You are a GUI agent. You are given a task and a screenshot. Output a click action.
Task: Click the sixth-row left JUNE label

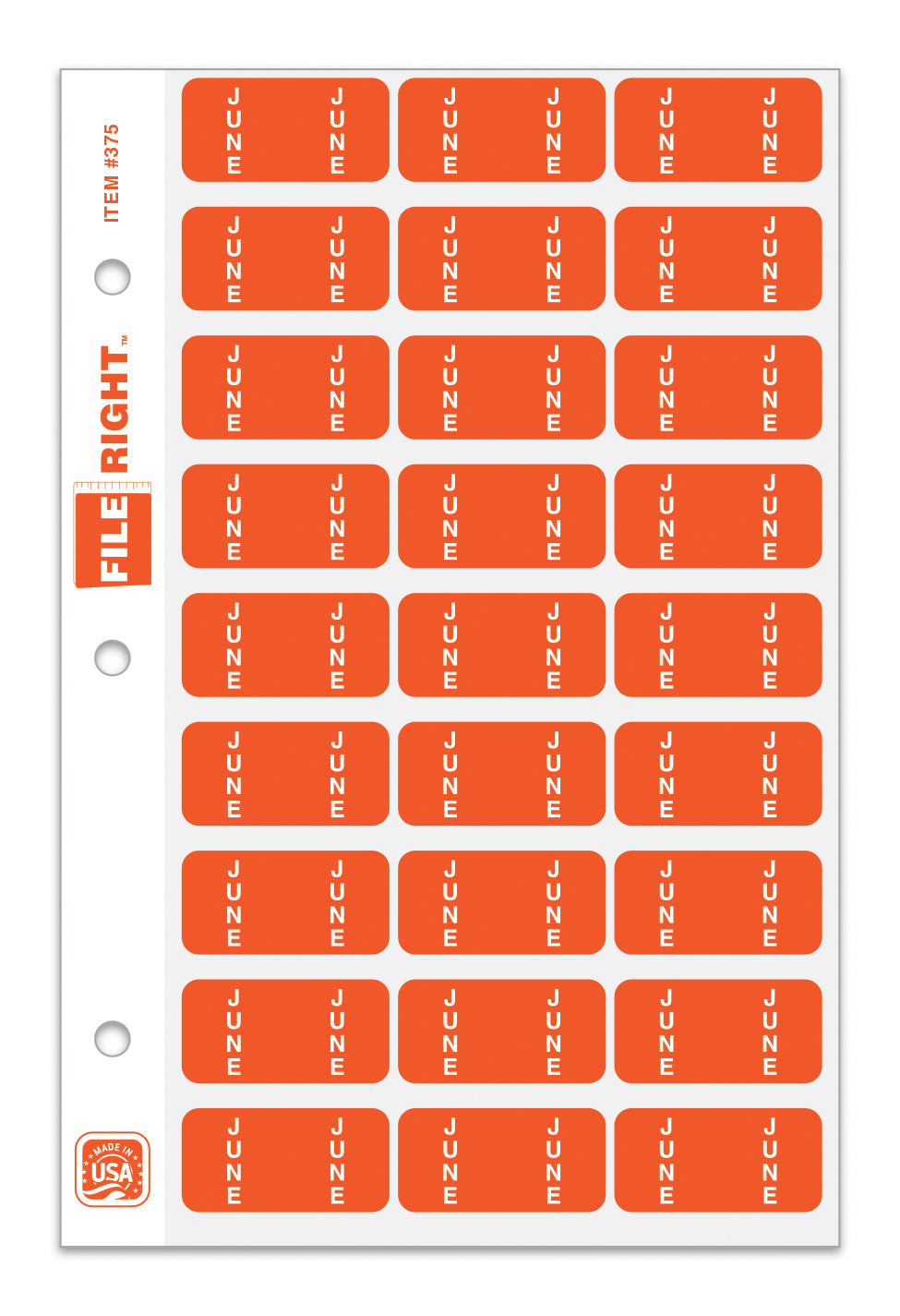click(x=285, y=774)
